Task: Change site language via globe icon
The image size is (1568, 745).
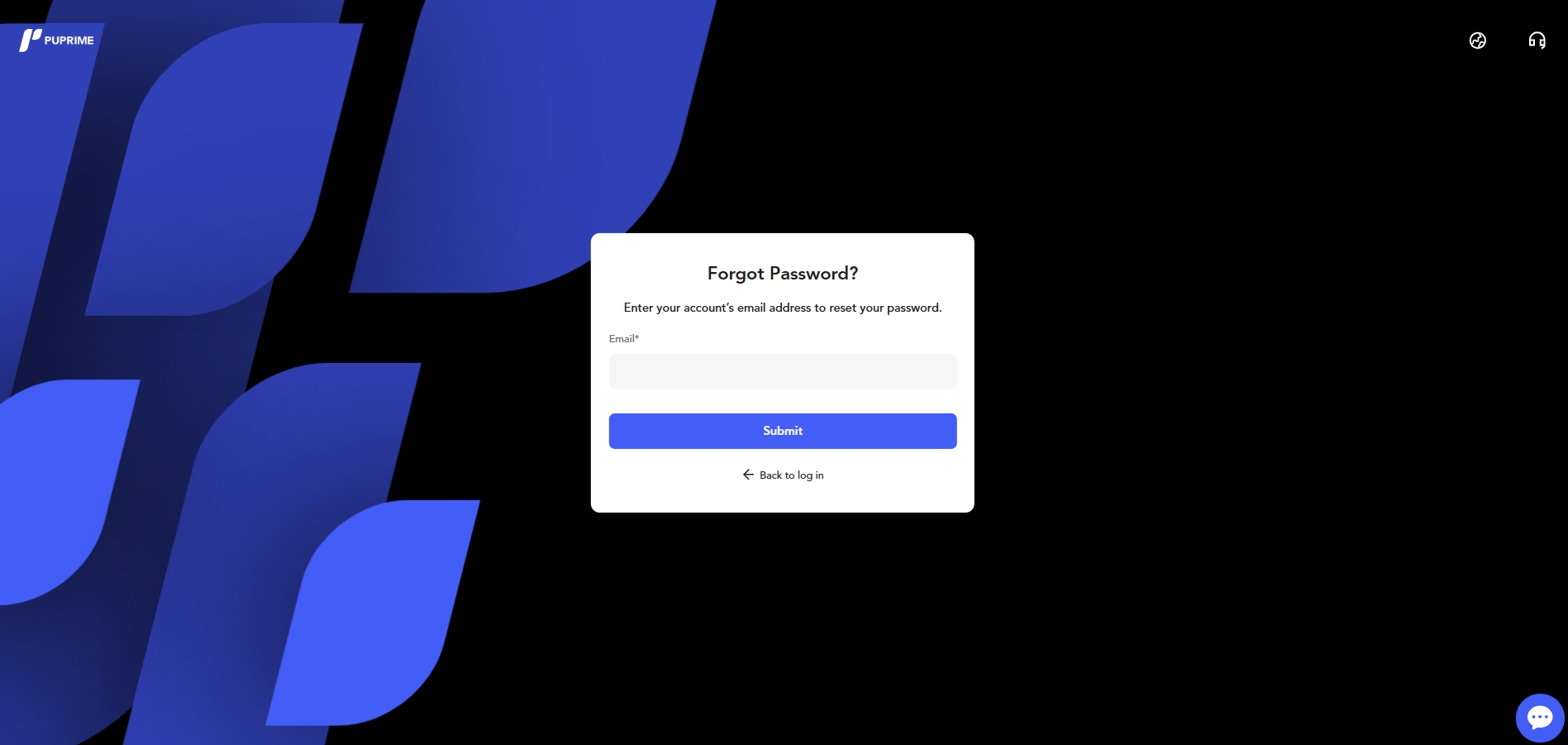Action: tap(1477, 41)
